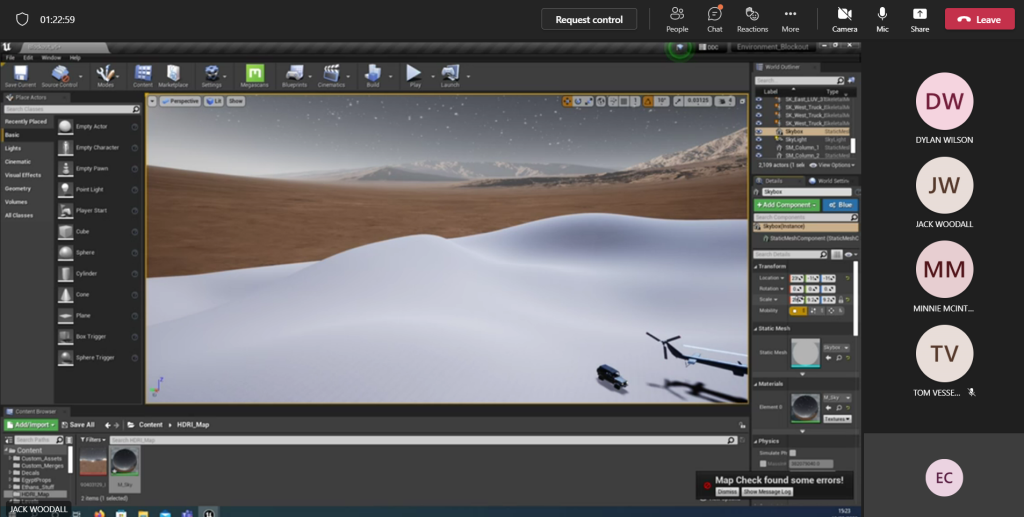Toggle the MassInKg override checkbox
Image resolution: width=1024 pixels, height=517 pixels.
(x=763, y=463)
